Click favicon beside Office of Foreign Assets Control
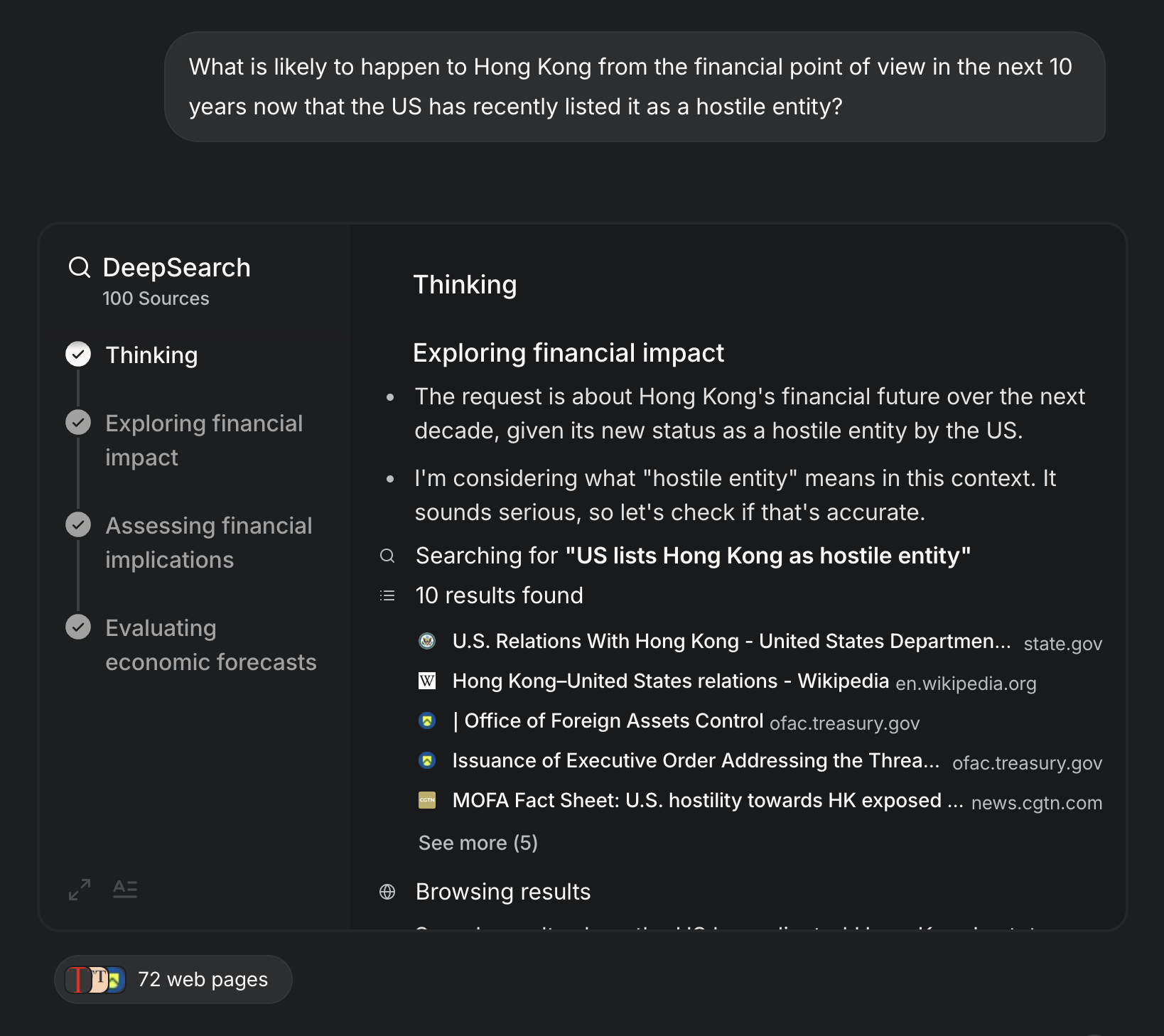The image size is (1164, 1036). click(427, 721)
